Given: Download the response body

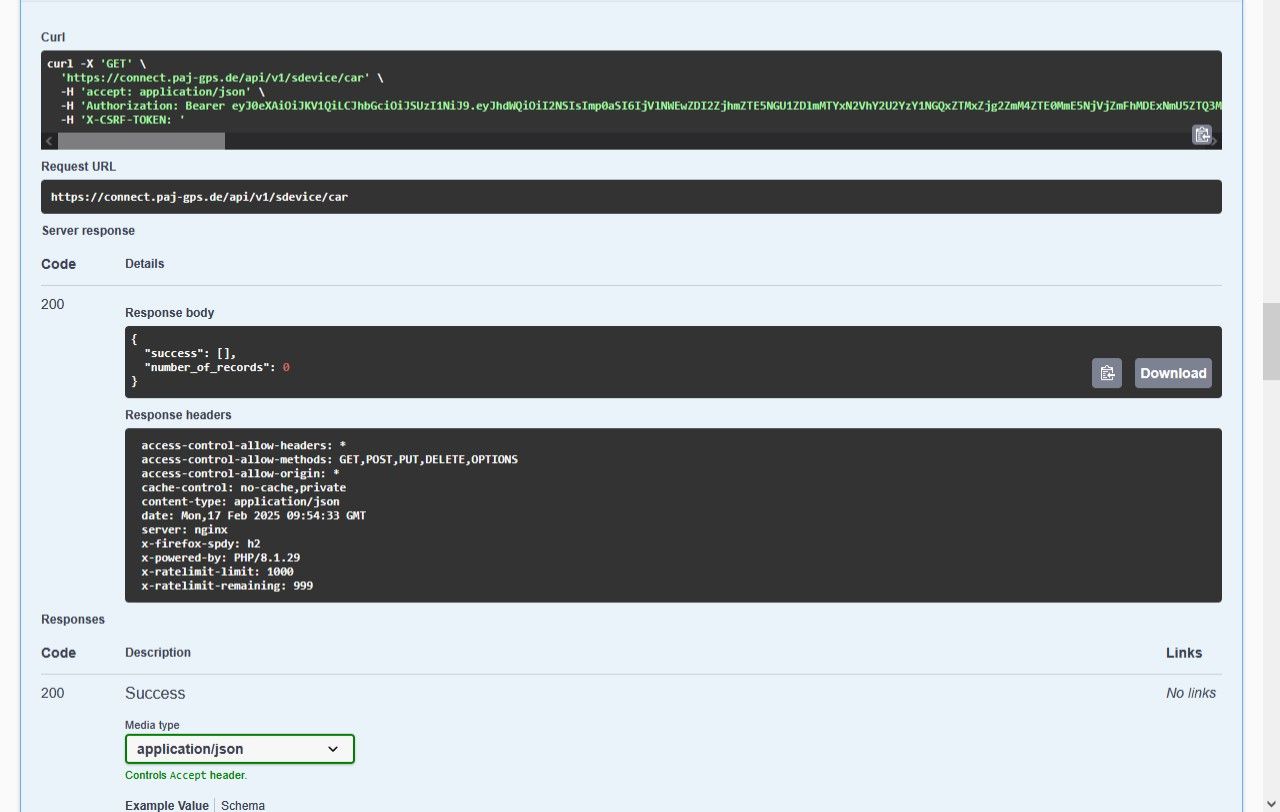Looking at the screenshot, I should coord(1173,373).
